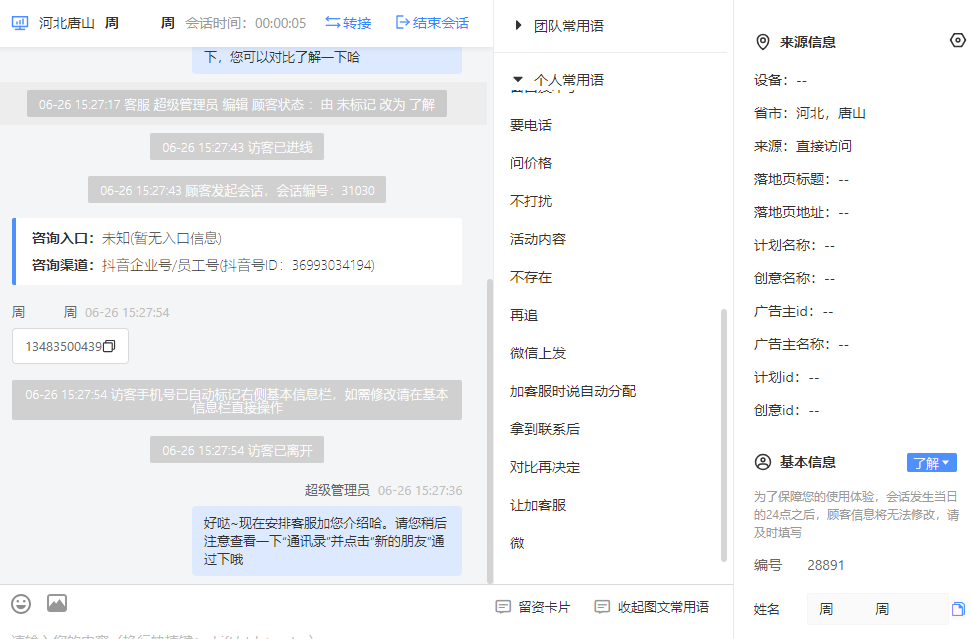Select the 问价格 quick phrase
Viewport: 972px width, 639px height.
coord(531,163)
